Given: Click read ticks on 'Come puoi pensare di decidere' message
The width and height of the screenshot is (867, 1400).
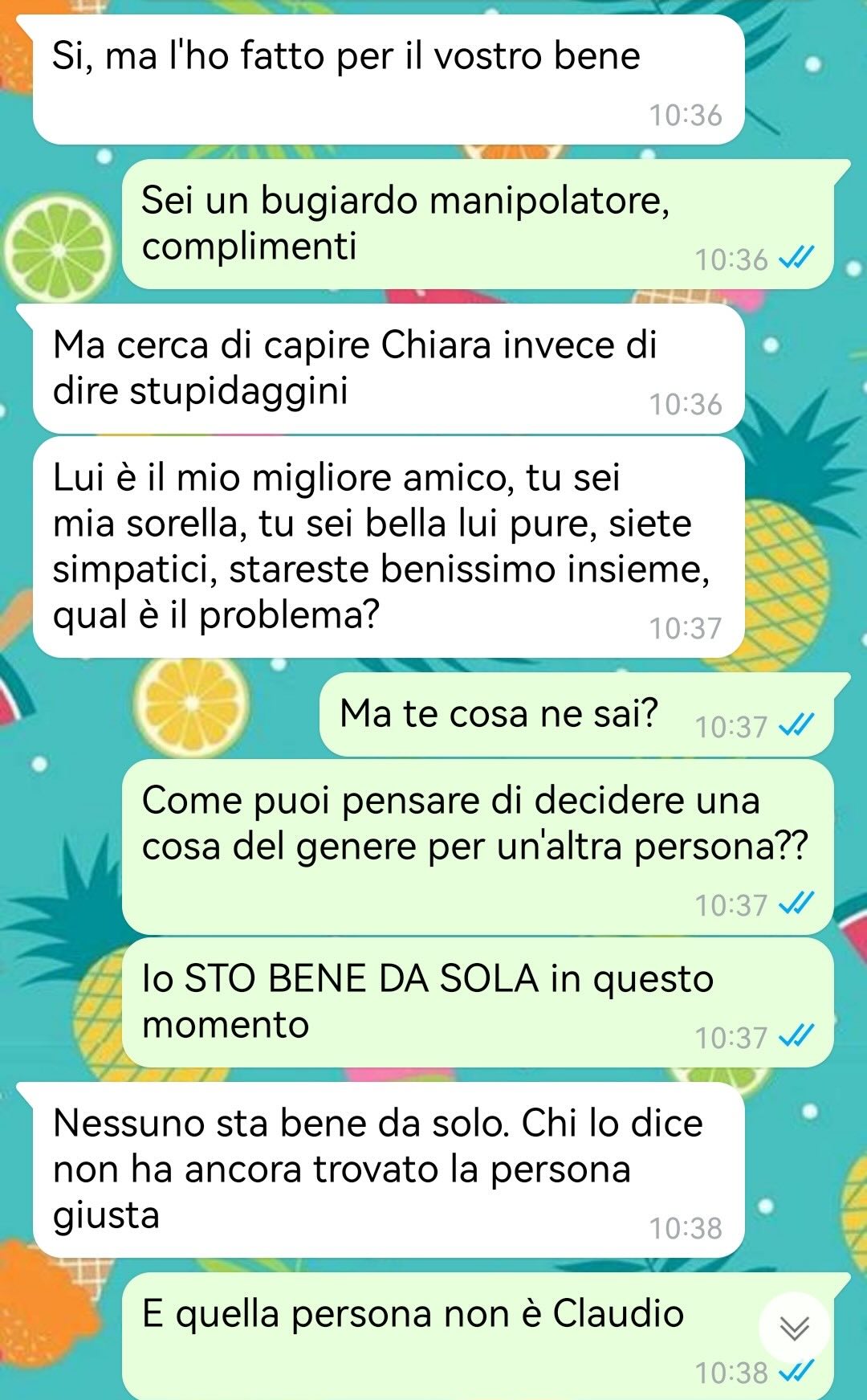Looking at the screenshot, I should [796, 904].
